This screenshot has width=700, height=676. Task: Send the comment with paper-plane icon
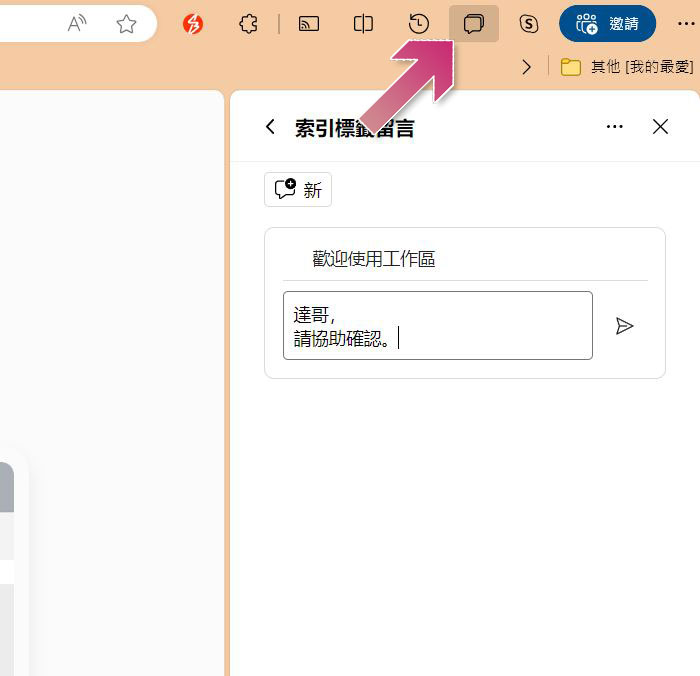coord(624,326)
